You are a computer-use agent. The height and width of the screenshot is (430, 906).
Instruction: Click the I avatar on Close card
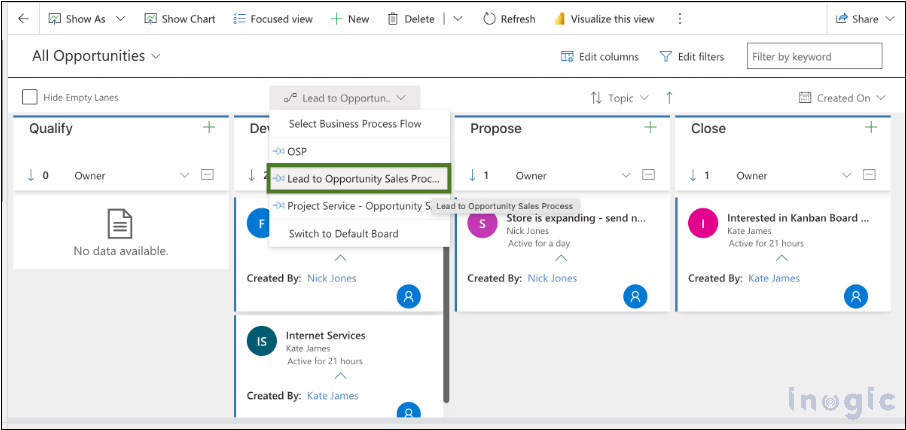point(703,224)
